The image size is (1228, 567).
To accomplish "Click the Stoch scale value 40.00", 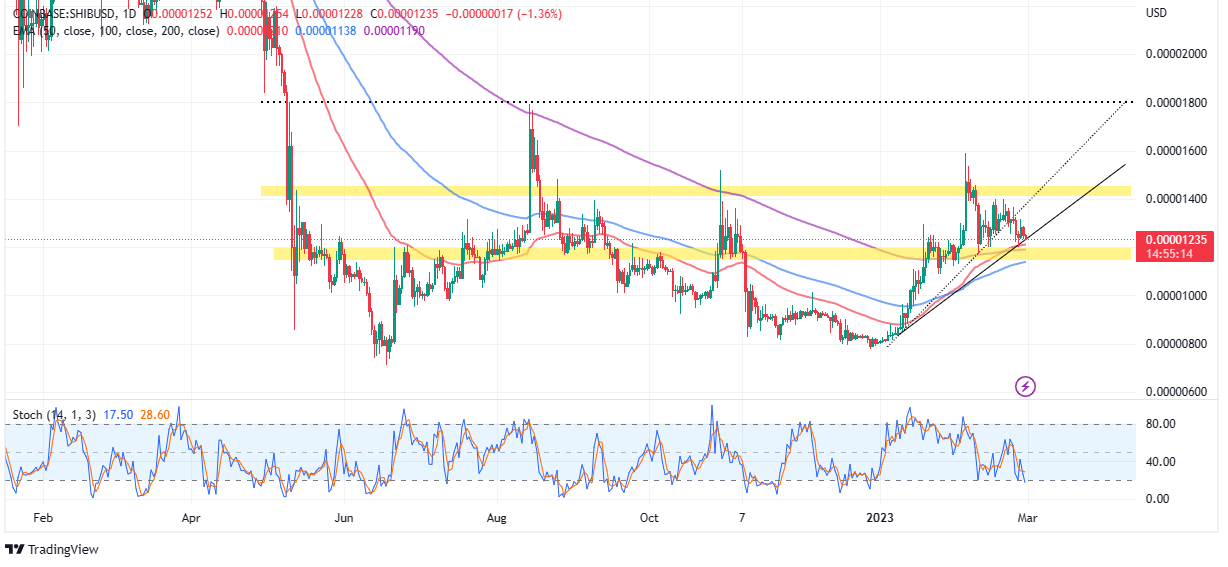I will (1161, 462).
